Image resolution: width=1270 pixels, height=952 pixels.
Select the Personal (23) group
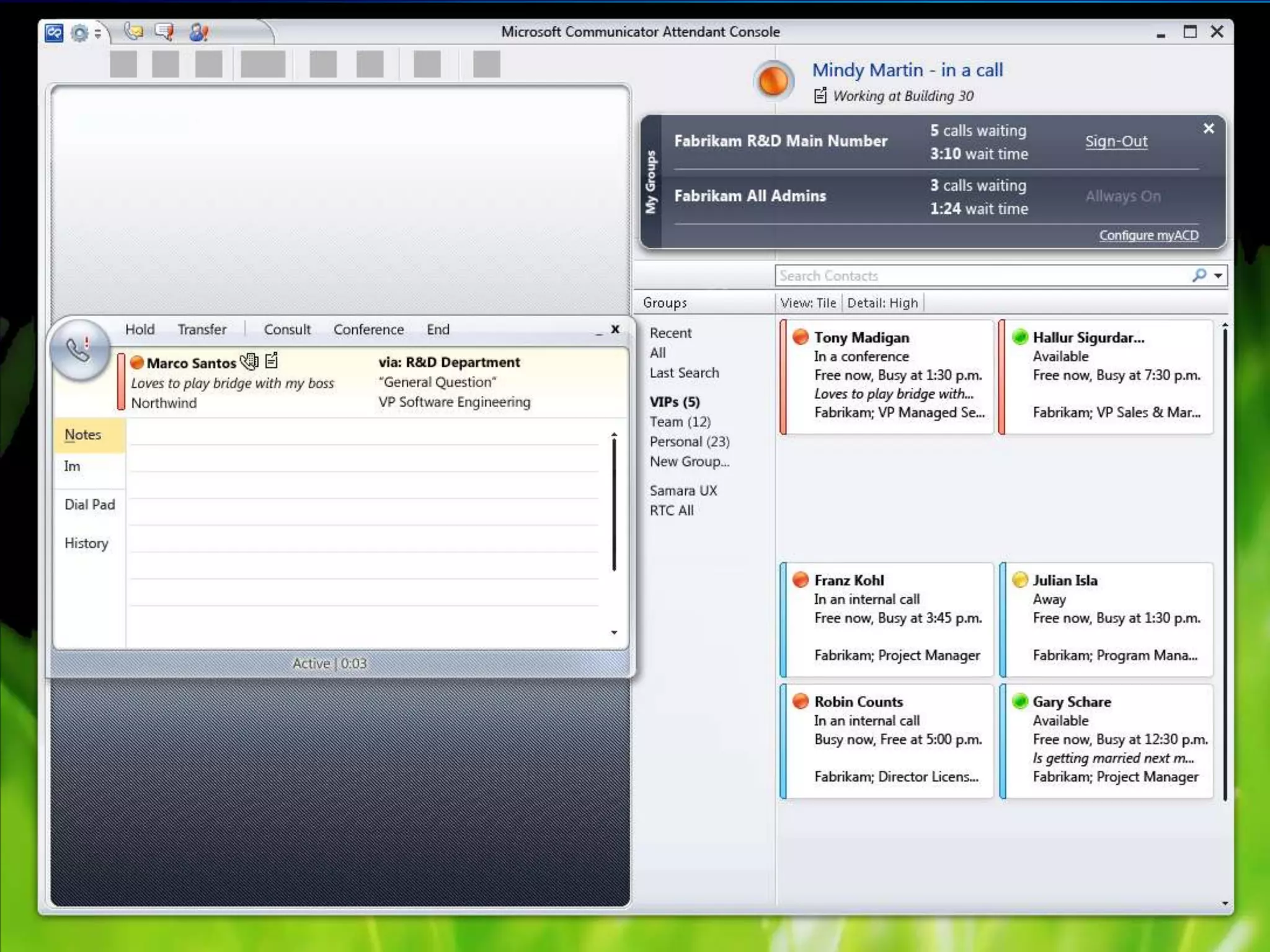pyautogui.click(x=690, y=441)
